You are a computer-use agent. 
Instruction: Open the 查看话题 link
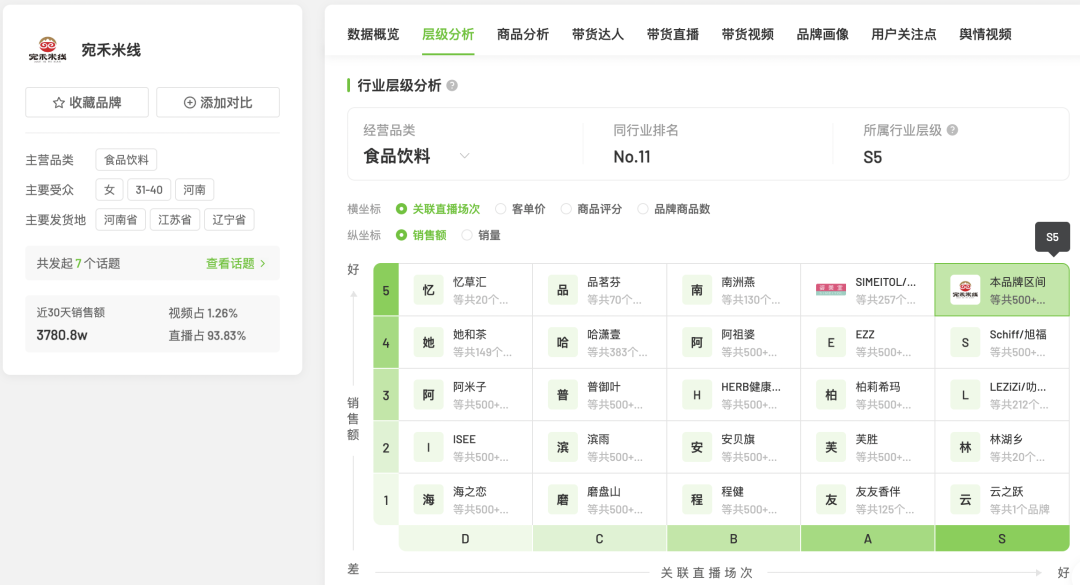tap(236, 263)
